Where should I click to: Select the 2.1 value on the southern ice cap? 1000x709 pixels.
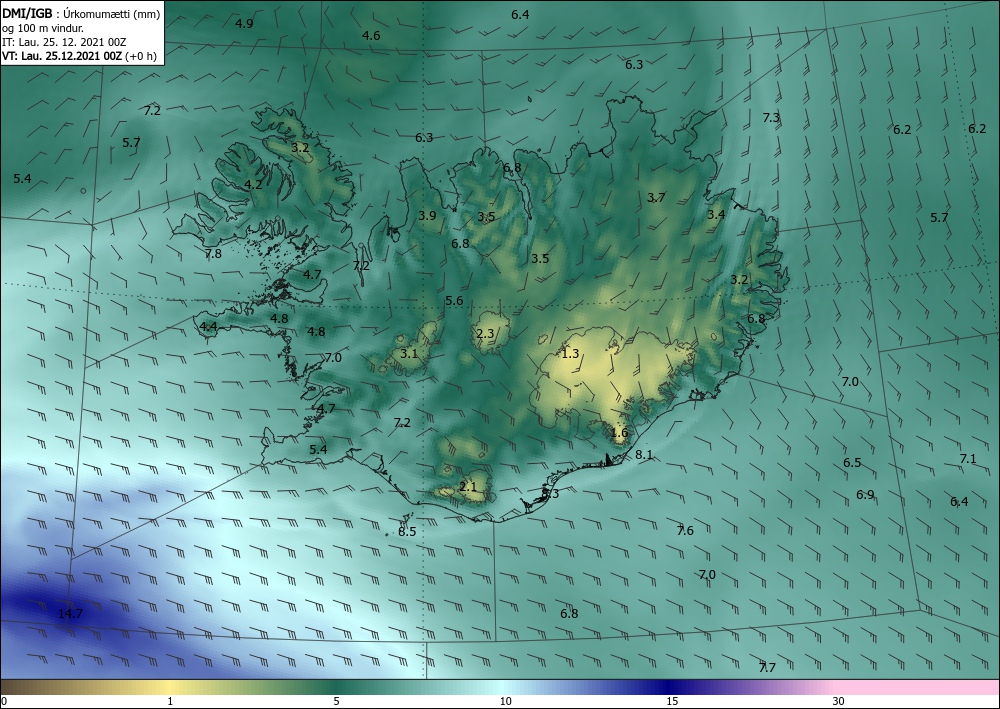coord(467,486)
